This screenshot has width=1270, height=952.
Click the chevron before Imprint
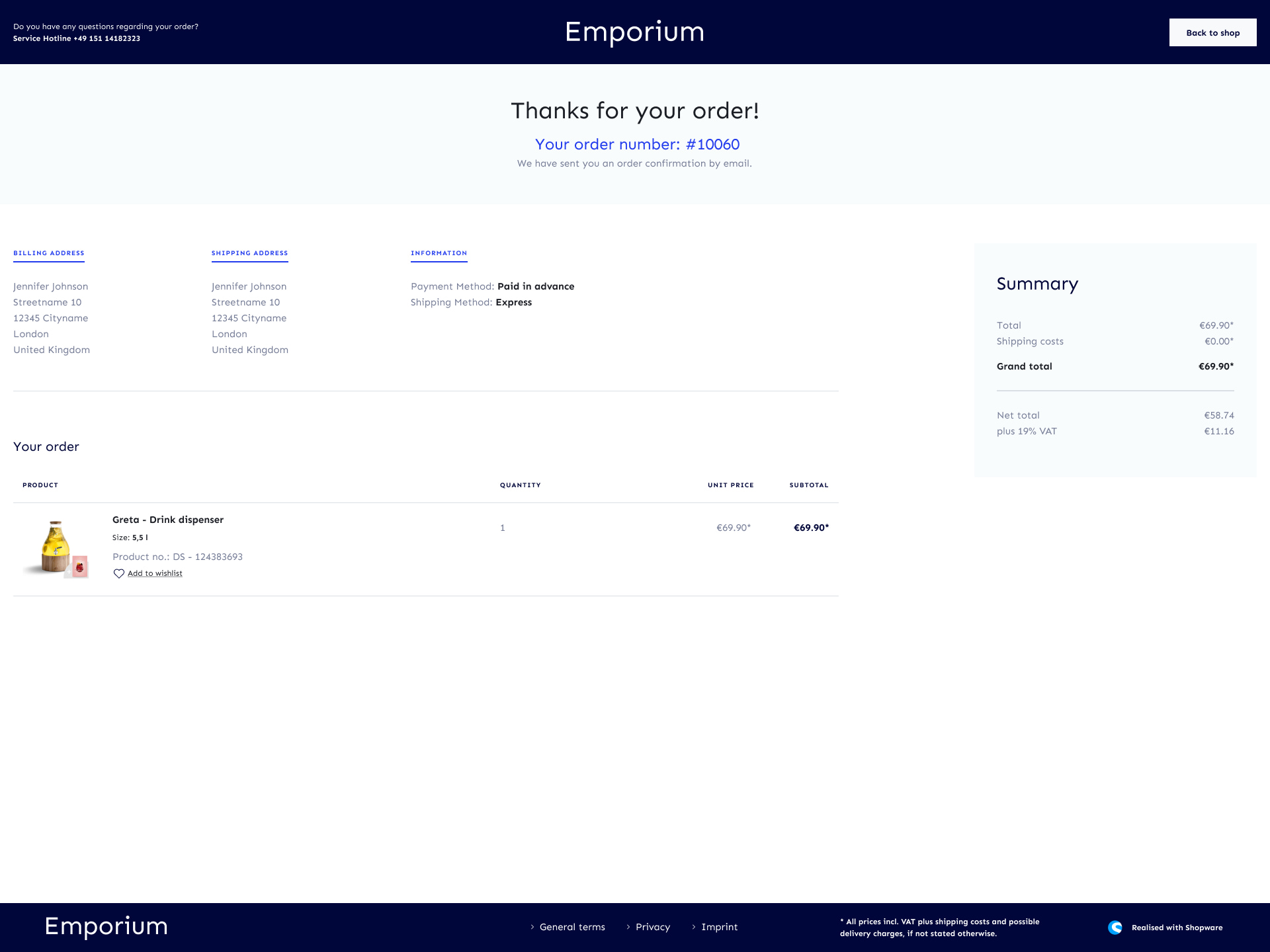694,928
